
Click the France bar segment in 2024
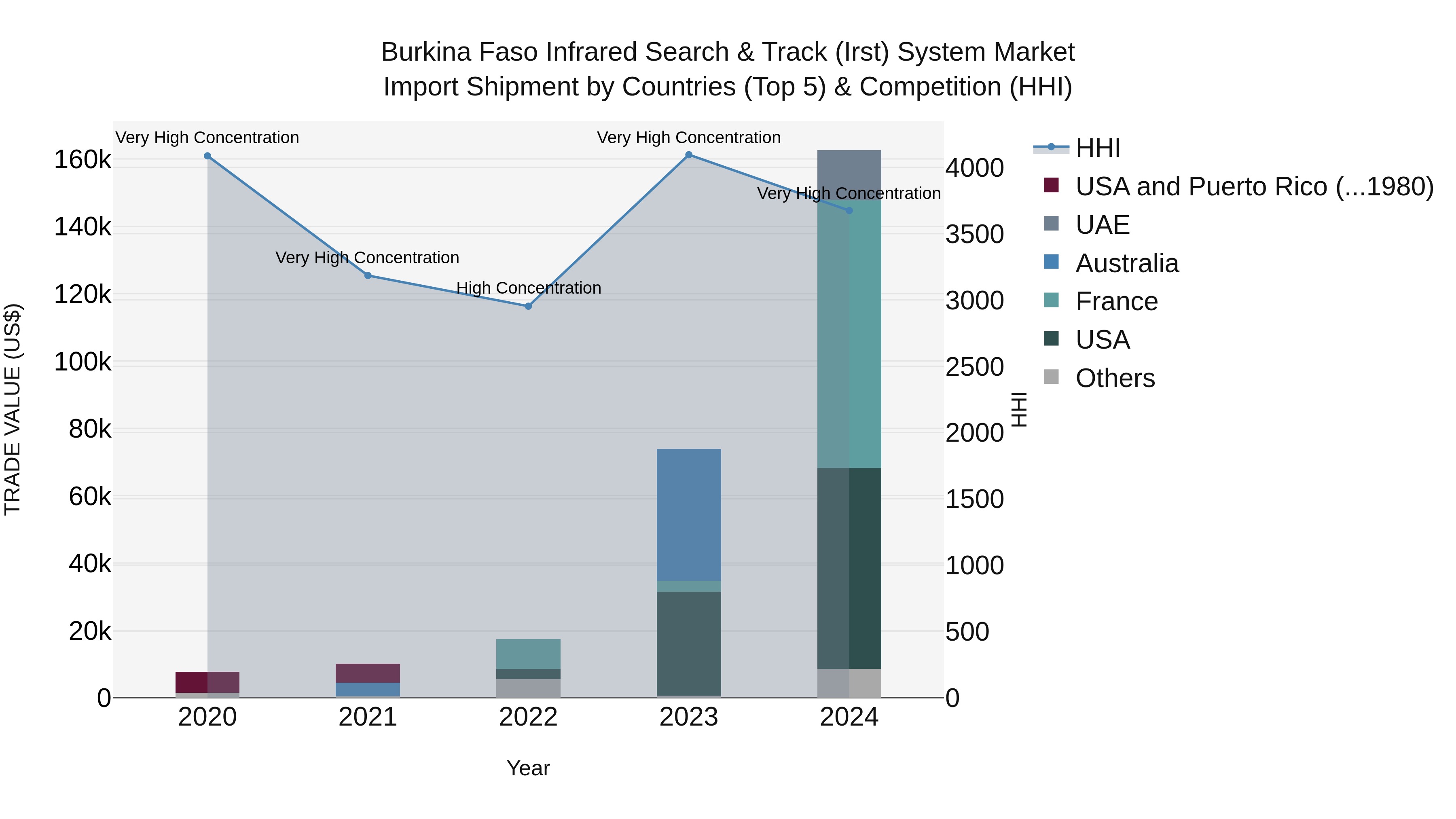pos(849,334)
